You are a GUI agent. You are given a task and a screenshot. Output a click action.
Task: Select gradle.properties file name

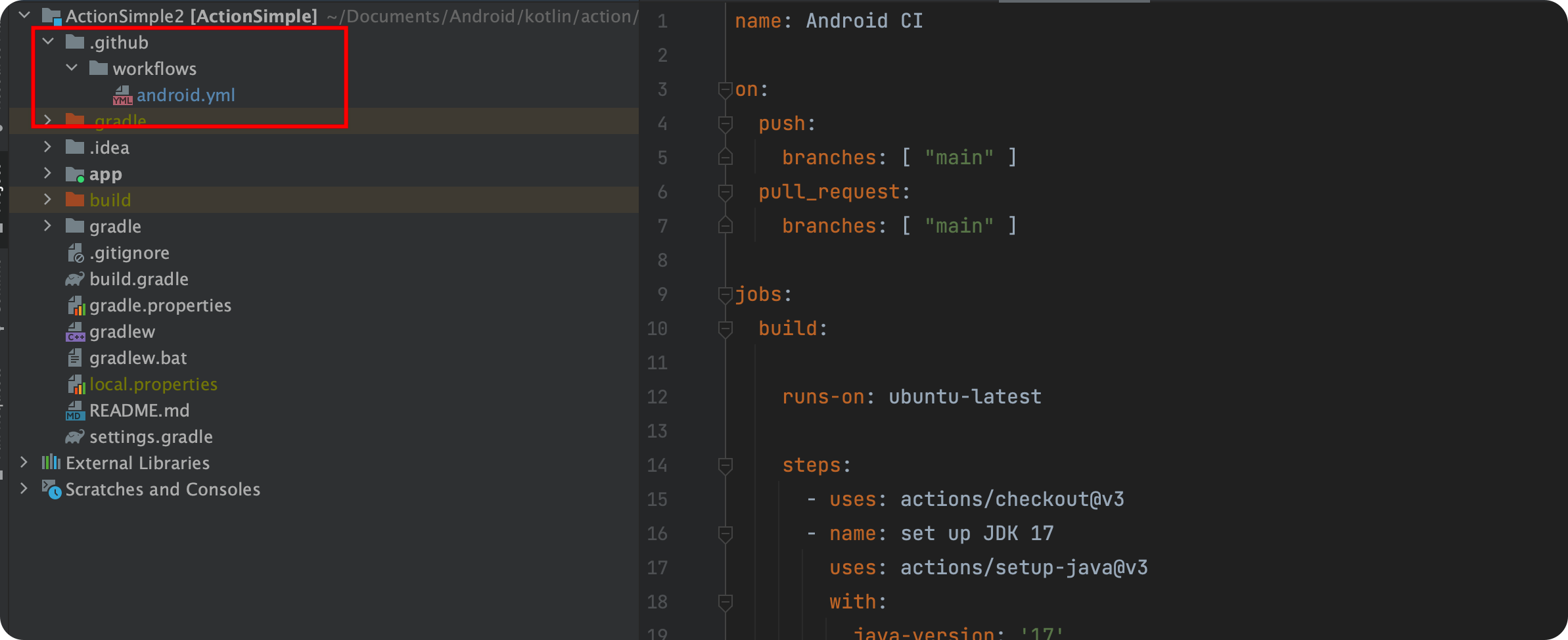(x=160, y=306)
